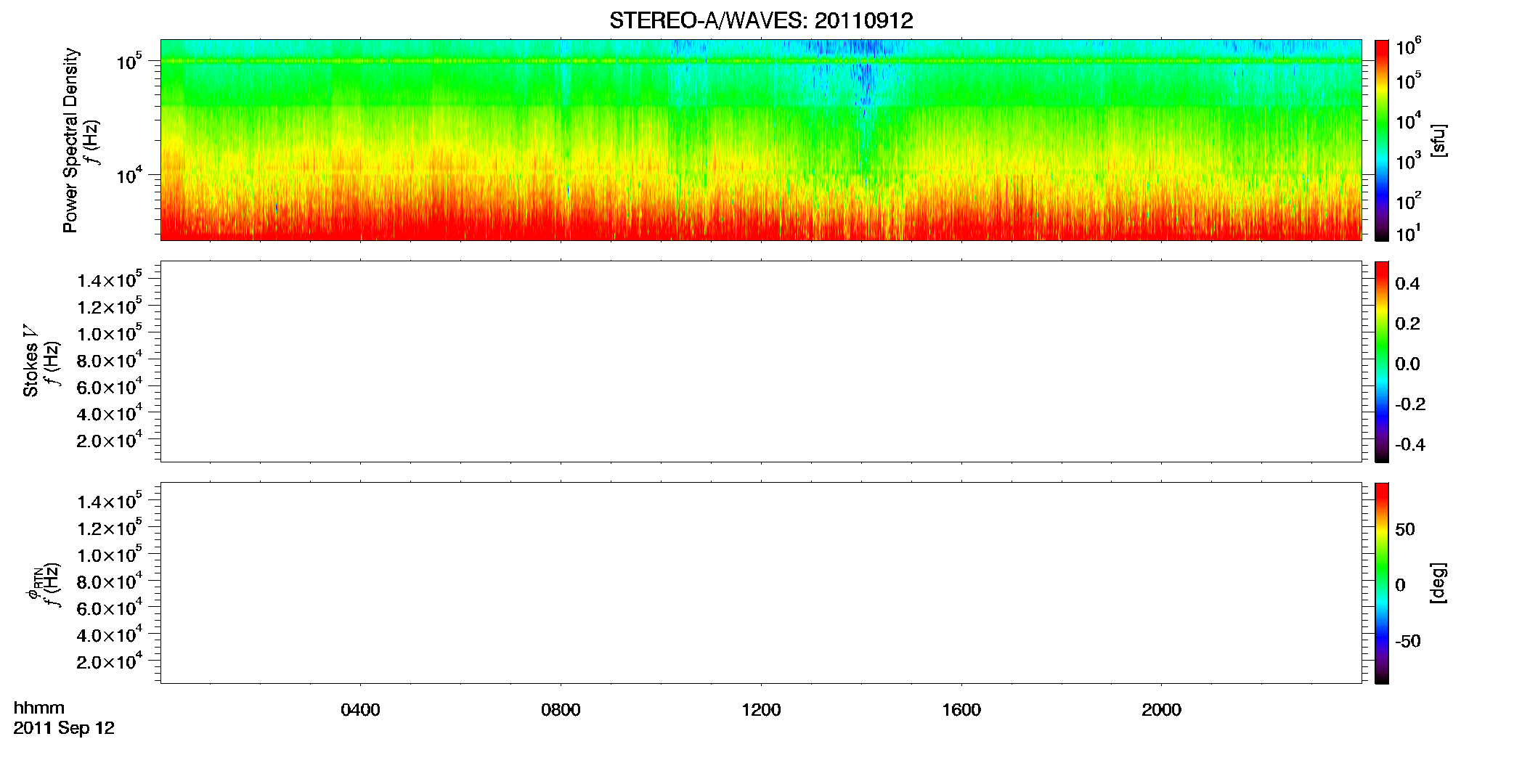Viewport: 1522px width, 784px height.
Task: Click the STEREO-A/WAVES: 20110912 plot title
Action: click(761, 20)
